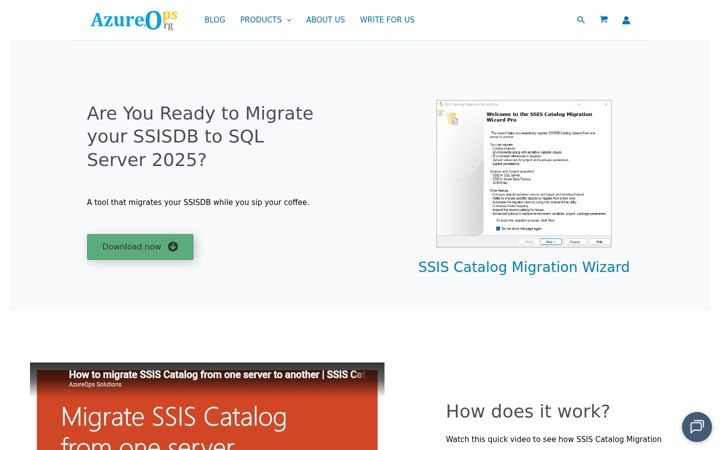Select the "Watch this quick video" paragraph
This screenshot has width=720, height=450.
pyautogui.click(x=554, y=439)
